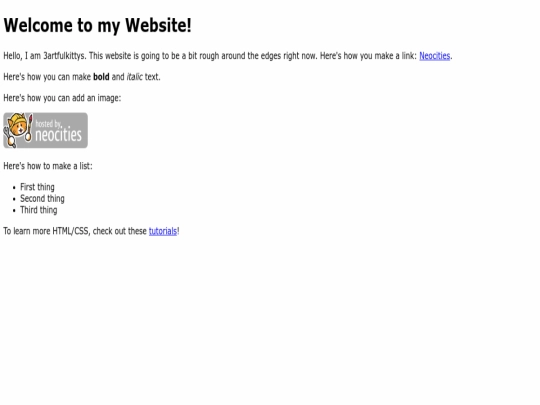Click the wrench held by the cat mascot
Image resolution: width=540 pixels, height=405 pixels.
[9, 138]
